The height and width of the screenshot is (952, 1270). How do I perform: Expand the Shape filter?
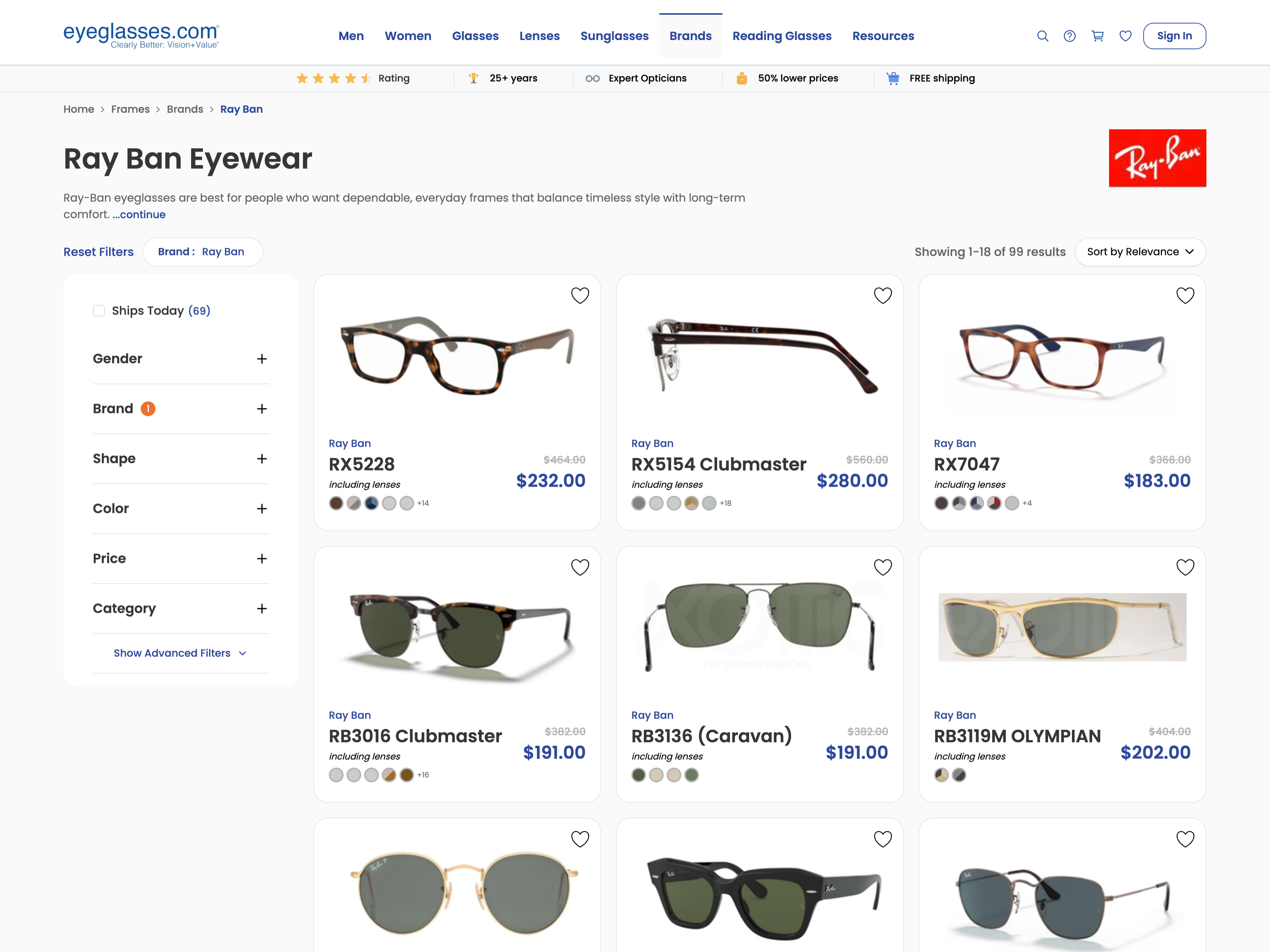(181, 459)
